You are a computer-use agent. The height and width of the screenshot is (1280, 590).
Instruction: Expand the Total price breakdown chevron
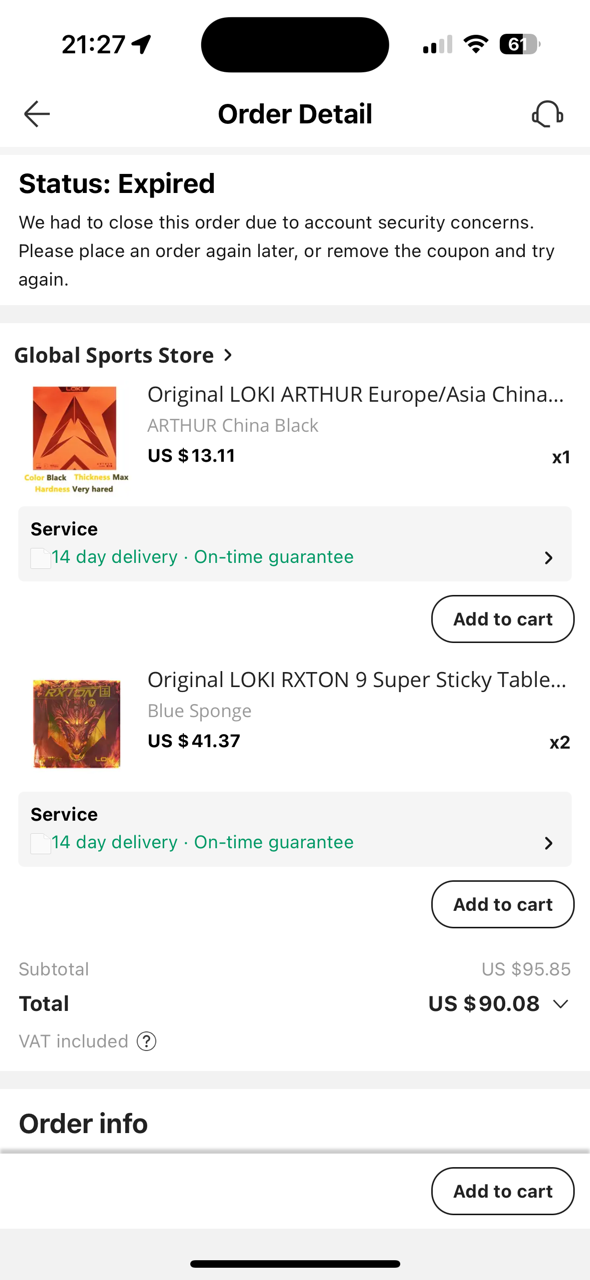(561, 1004)
